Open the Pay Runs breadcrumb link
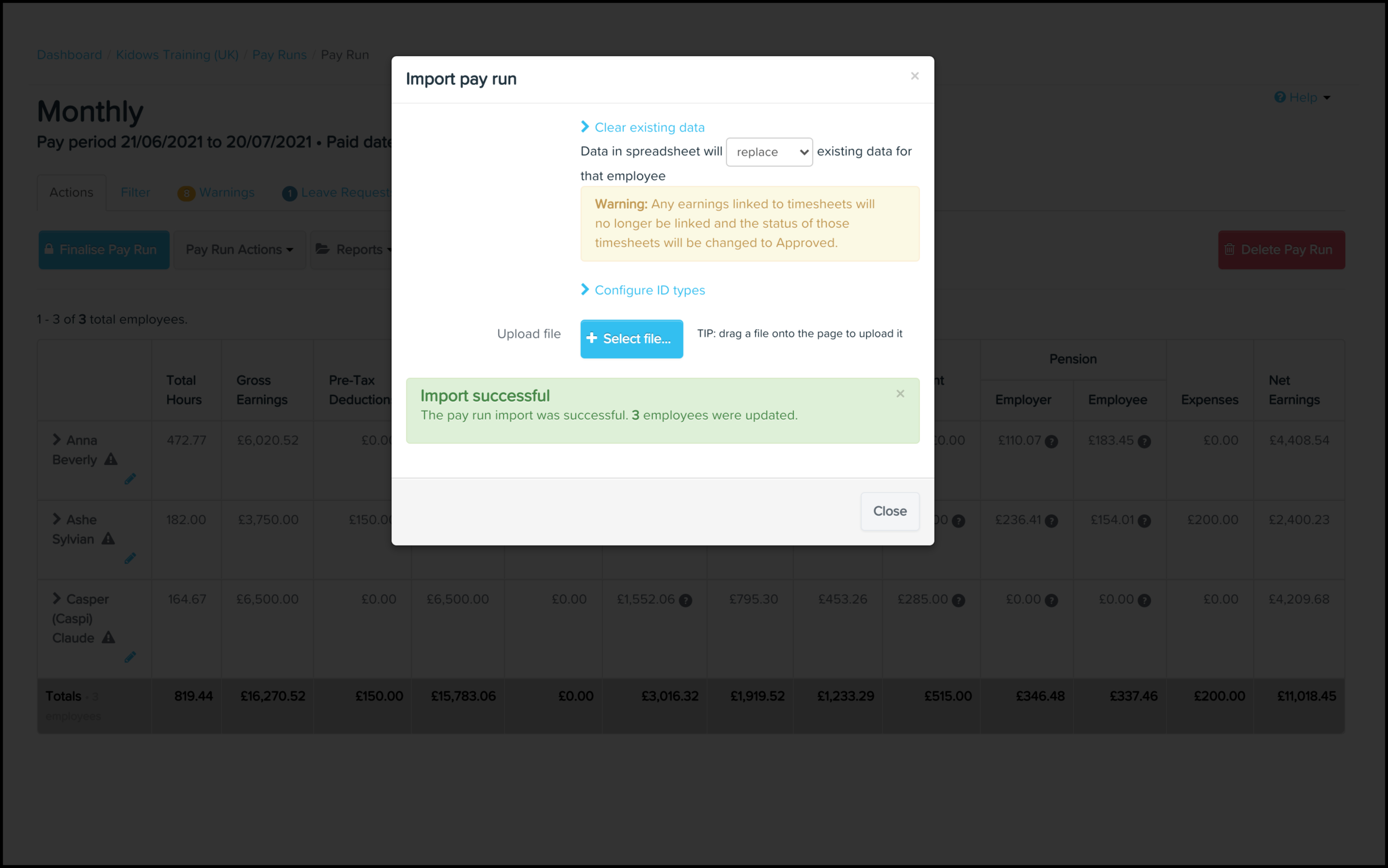Image resolution: width=1388 pixels, height=868 pixels. (x=279, y=55)
